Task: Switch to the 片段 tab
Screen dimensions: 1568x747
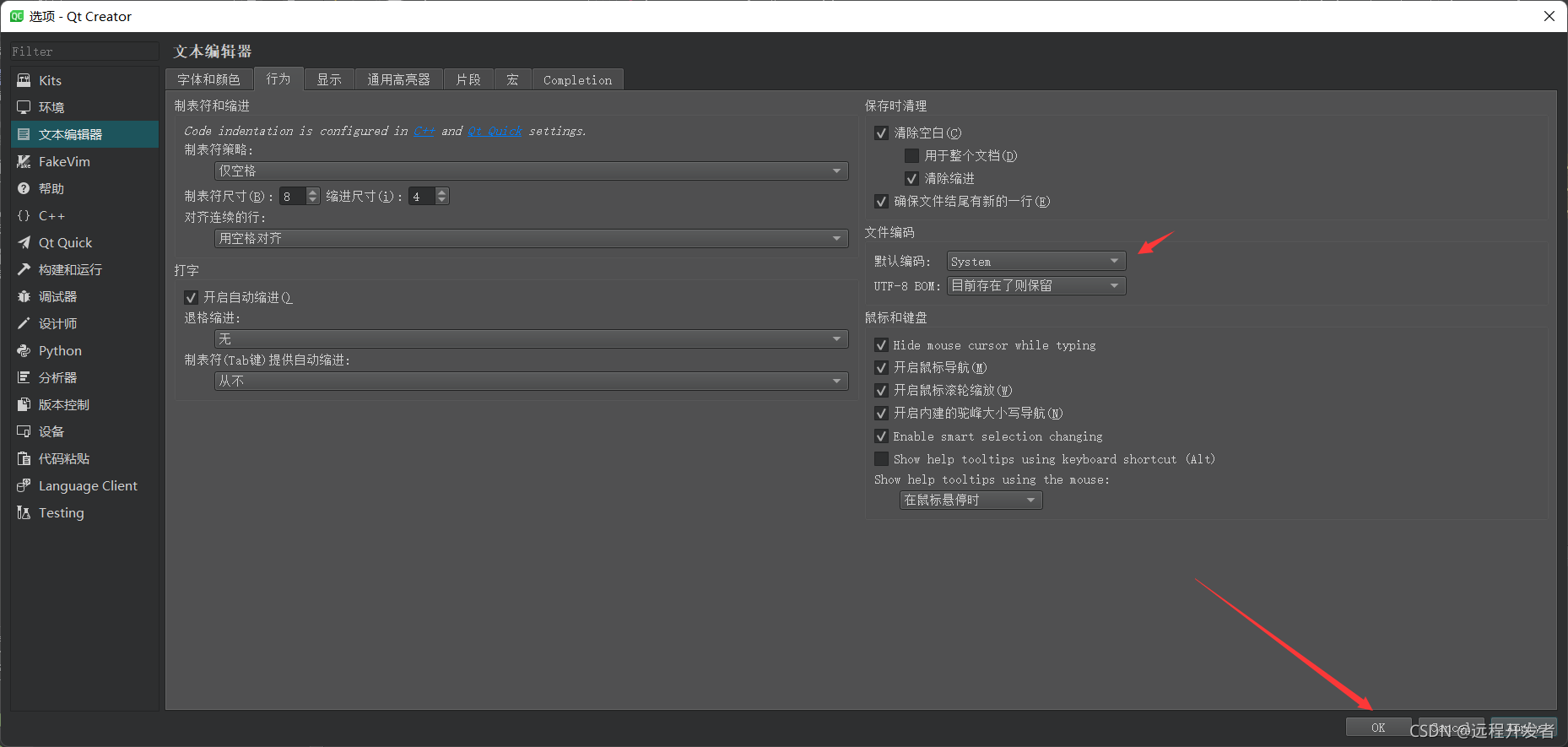Action: point(468,79)
